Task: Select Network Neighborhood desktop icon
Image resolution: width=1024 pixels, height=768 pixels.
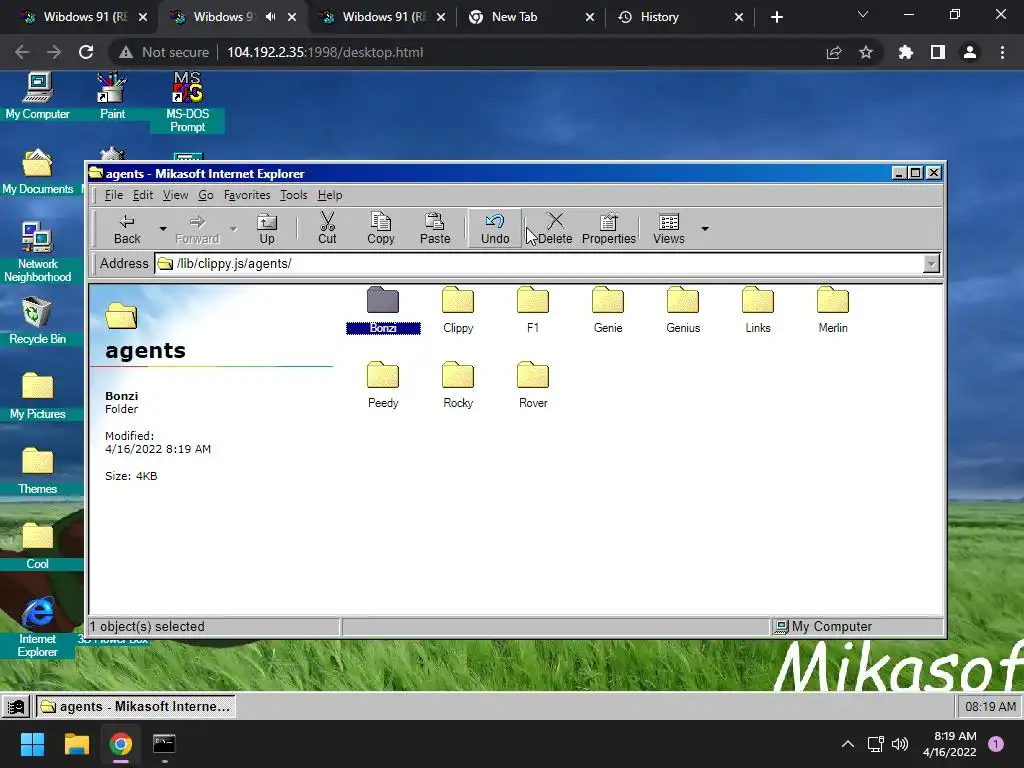Action: coord(37,253)
